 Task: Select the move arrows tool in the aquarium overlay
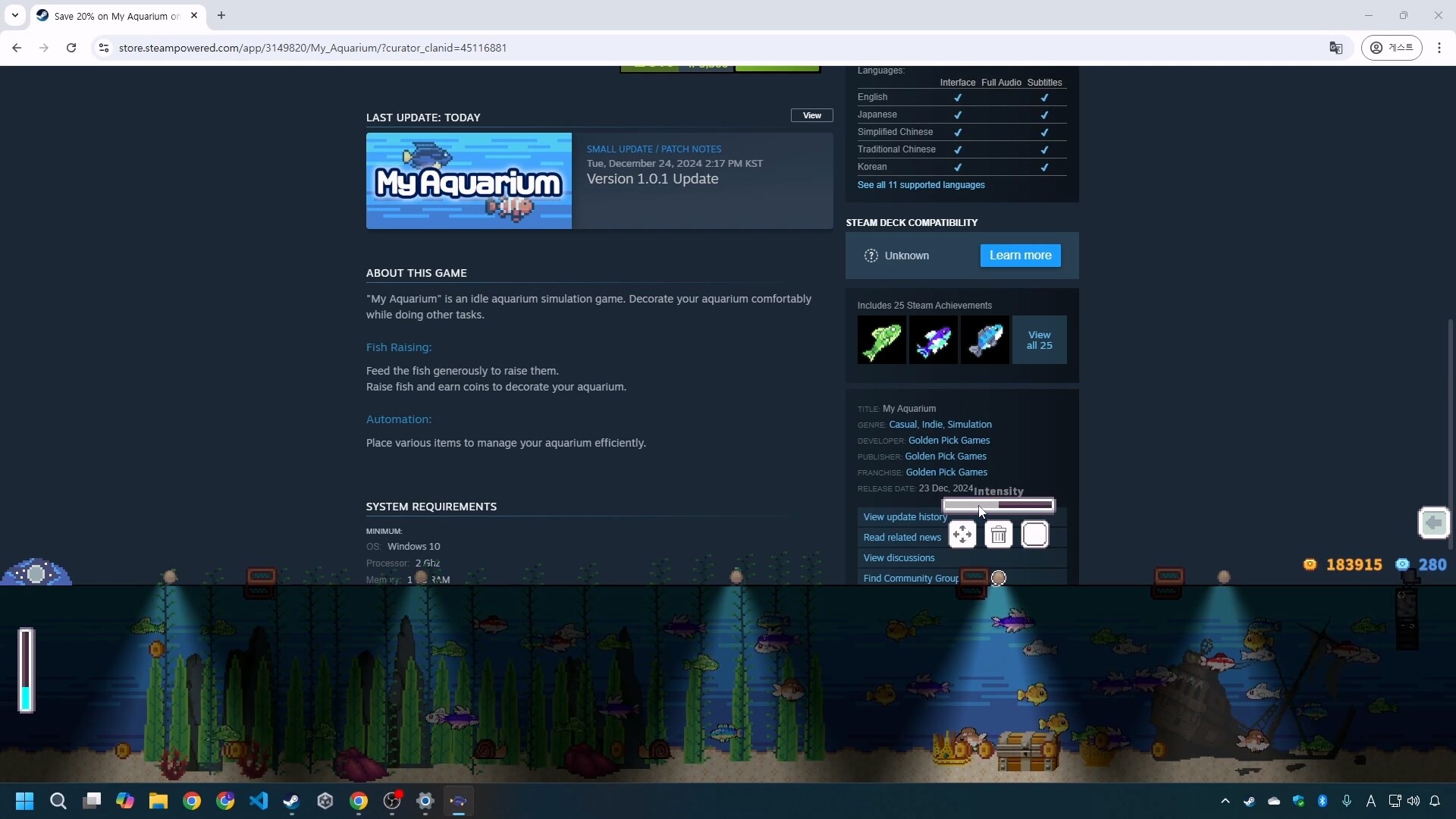963,535
